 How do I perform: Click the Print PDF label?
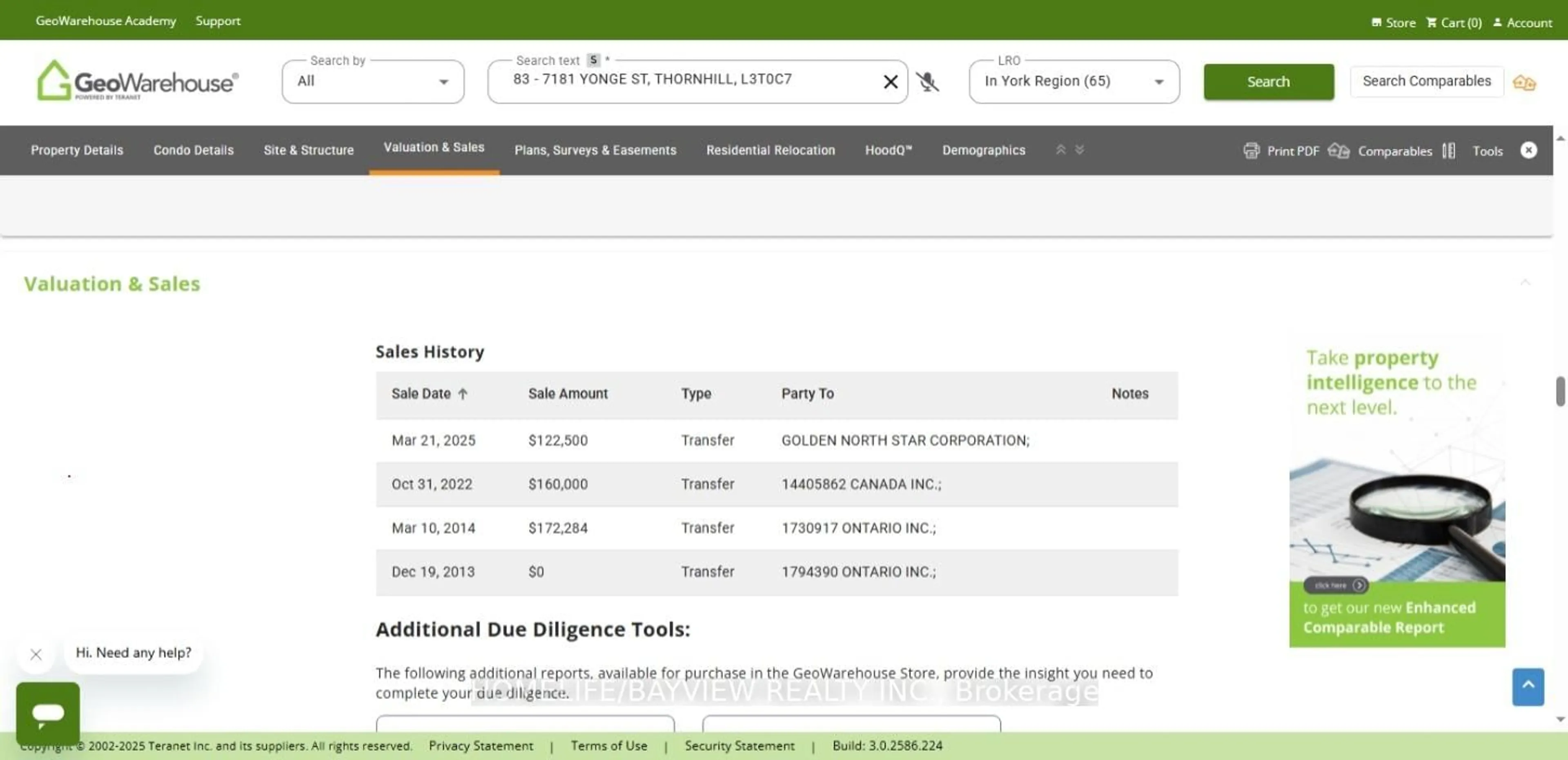coord(1293,151)
